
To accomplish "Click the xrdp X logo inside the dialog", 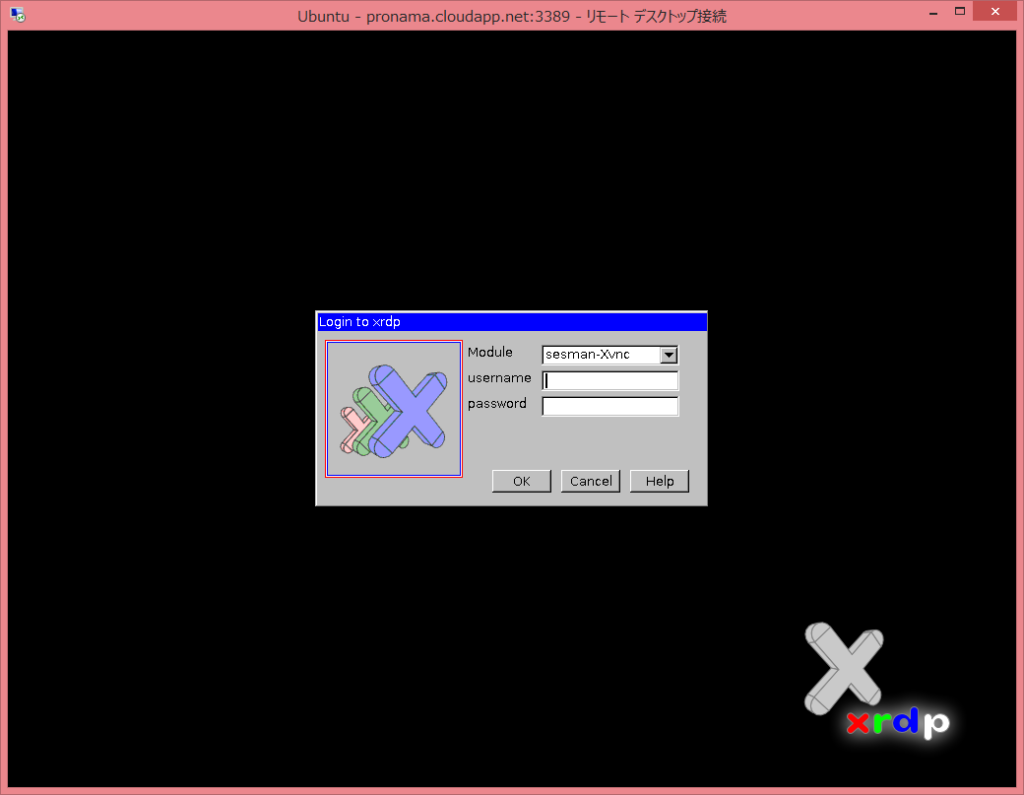I will 393,408.
